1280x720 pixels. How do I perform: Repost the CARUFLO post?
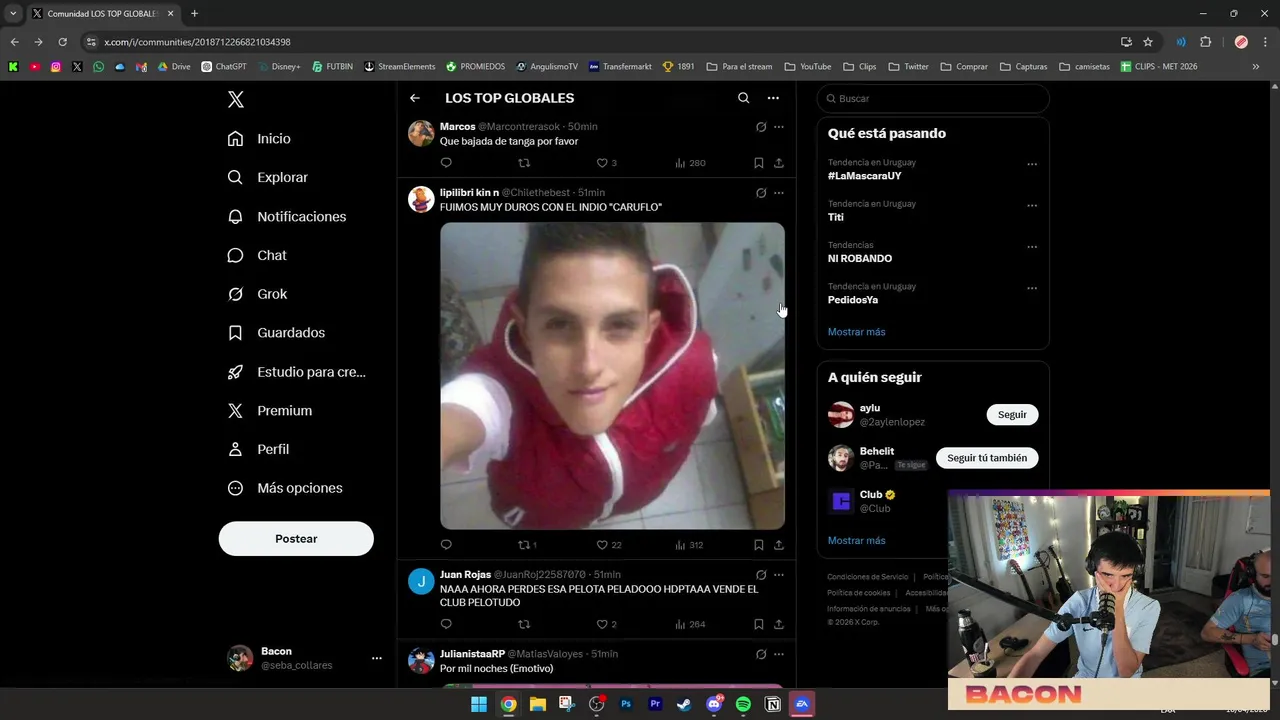527,545
